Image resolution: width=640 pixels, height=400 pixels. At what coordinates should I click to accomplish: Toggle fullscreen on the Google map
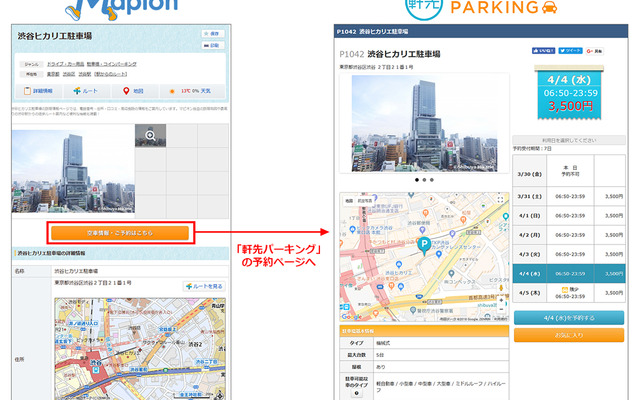(500, 200)
